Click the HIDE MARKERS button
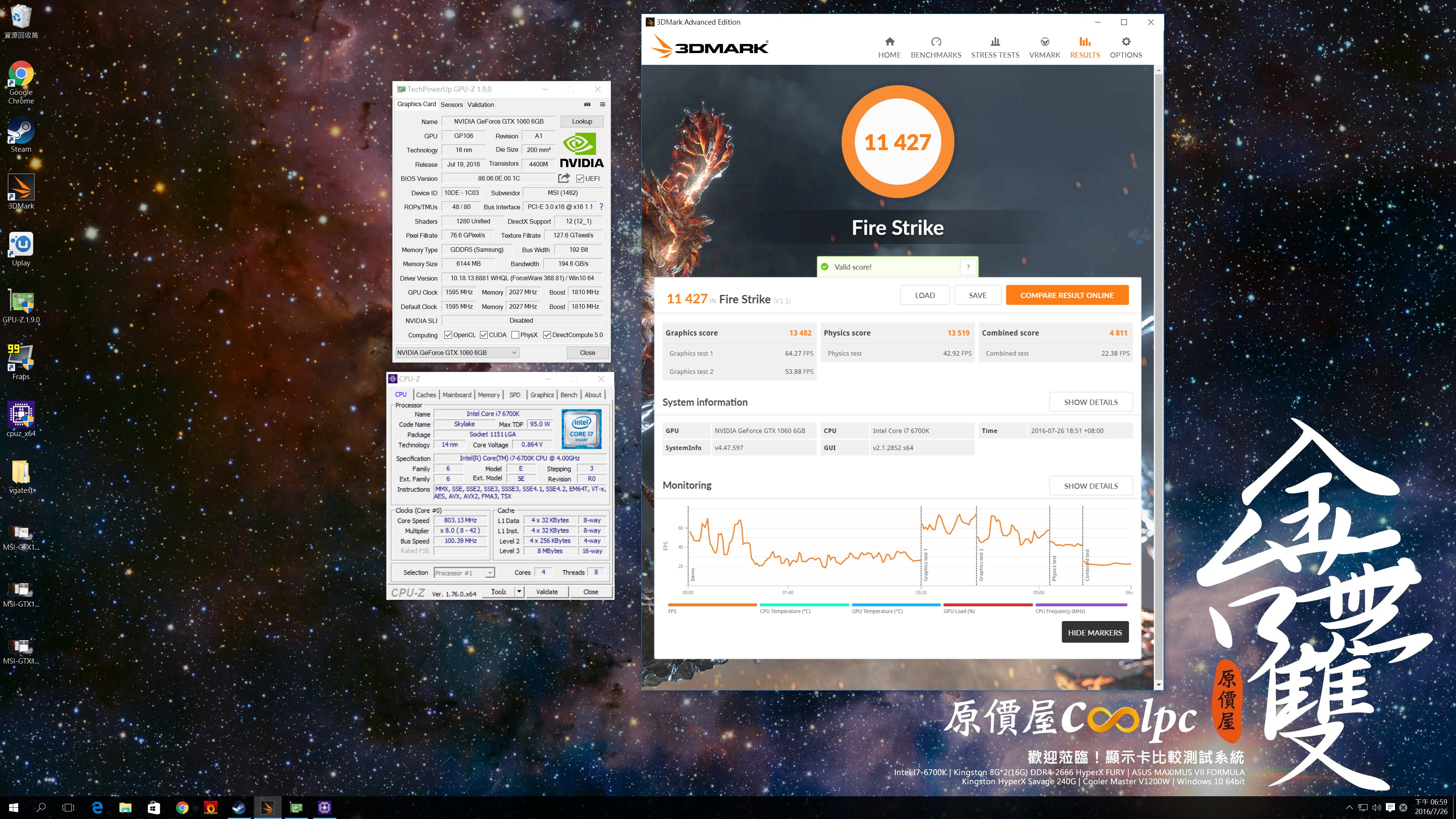Viewport: 1456px width, 819px height. [x=1094, y=632]
